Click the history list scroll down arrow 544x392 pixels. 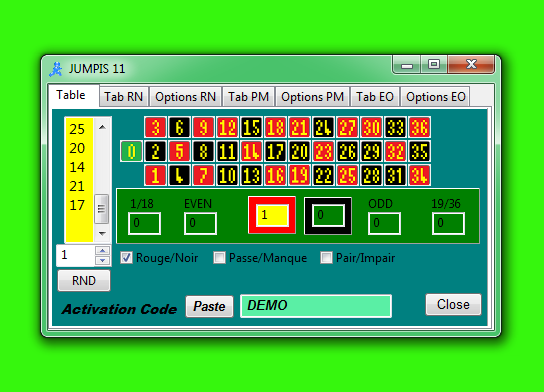point(102,233)
